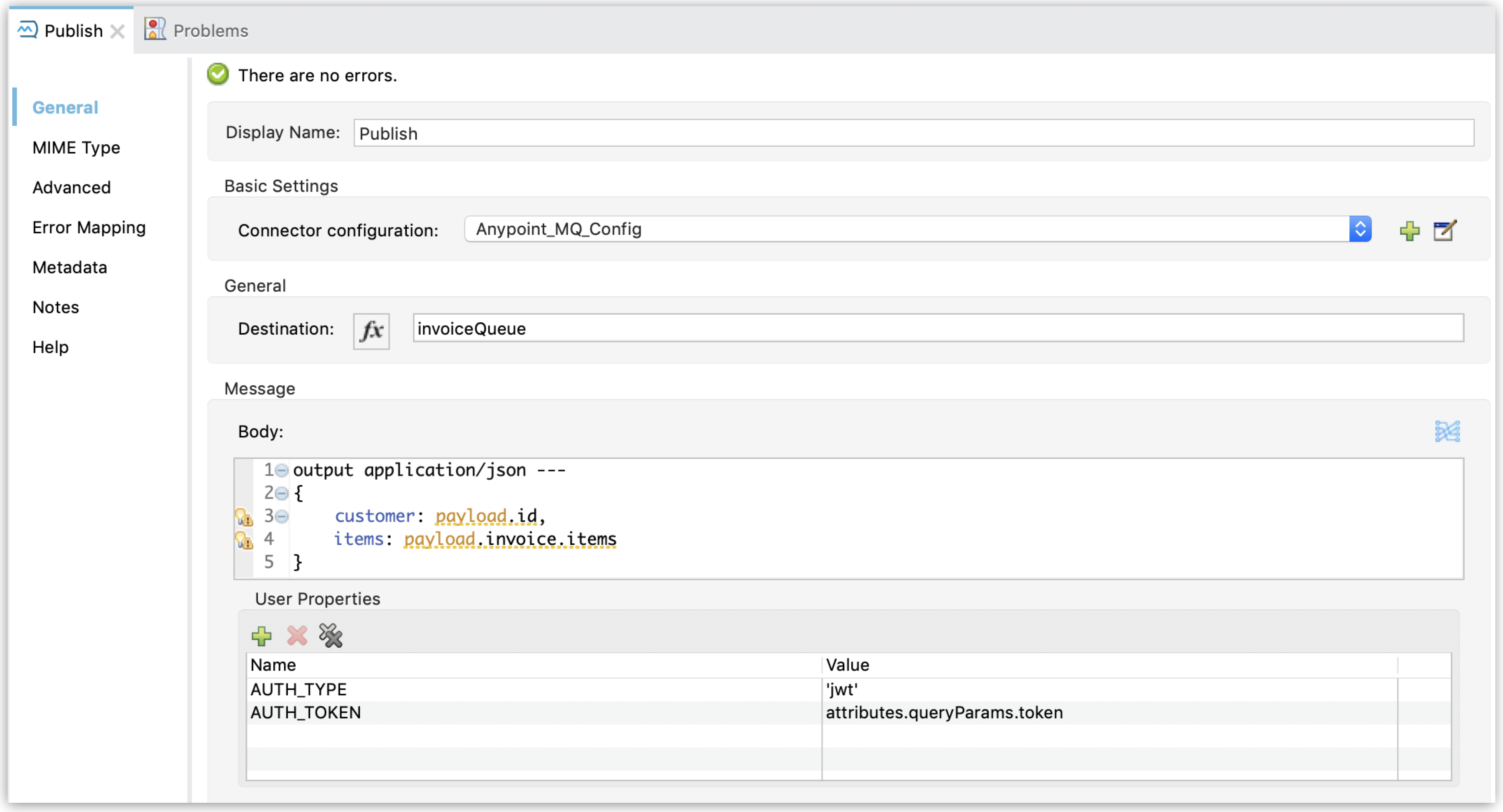Collapse the output directive fold on line 1
This screenshot has width=1503, height=812.
pos(282,470)
